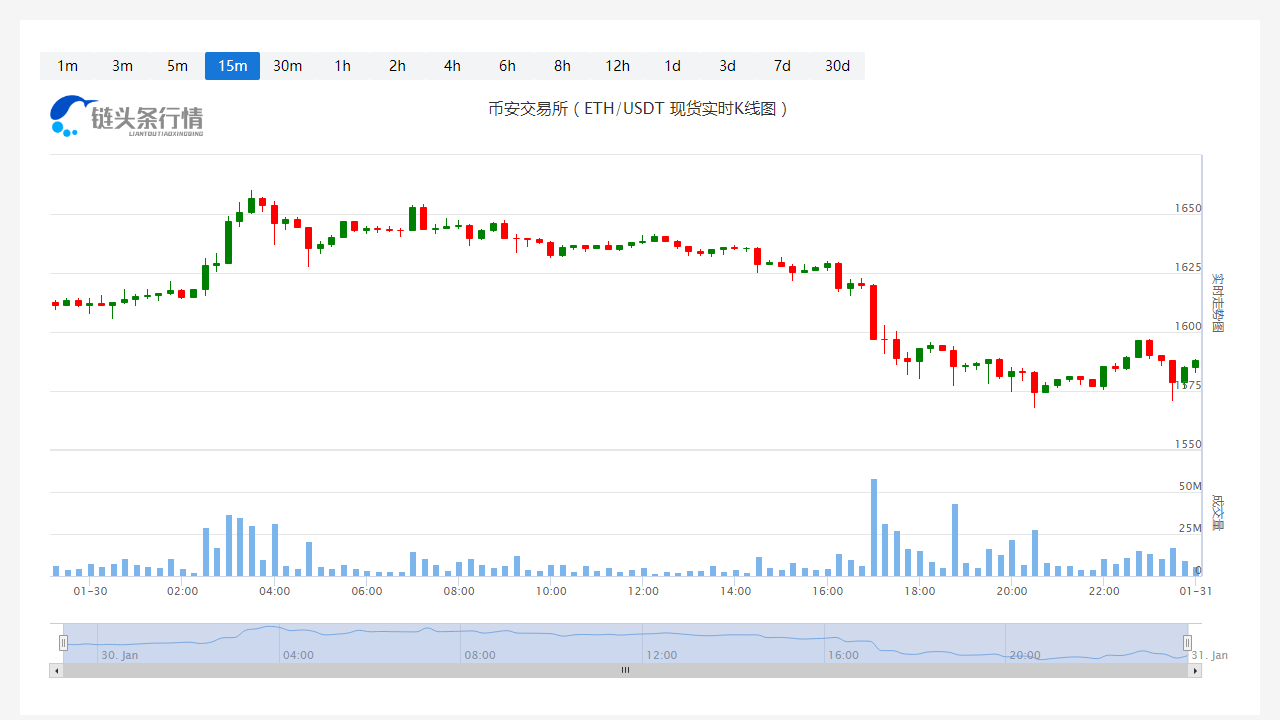Change the interval to 4h
This screenshot has height=720, width=1280.
[x=452, y=66]
